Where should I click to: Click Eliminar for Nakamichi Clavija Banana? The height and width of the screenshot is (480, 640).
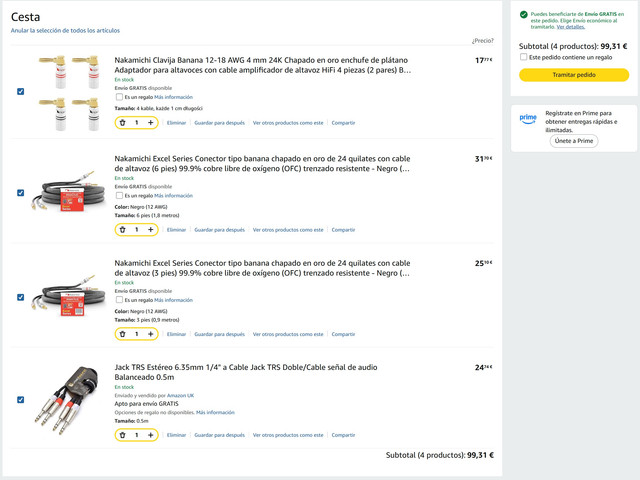[x=176, y=123]
